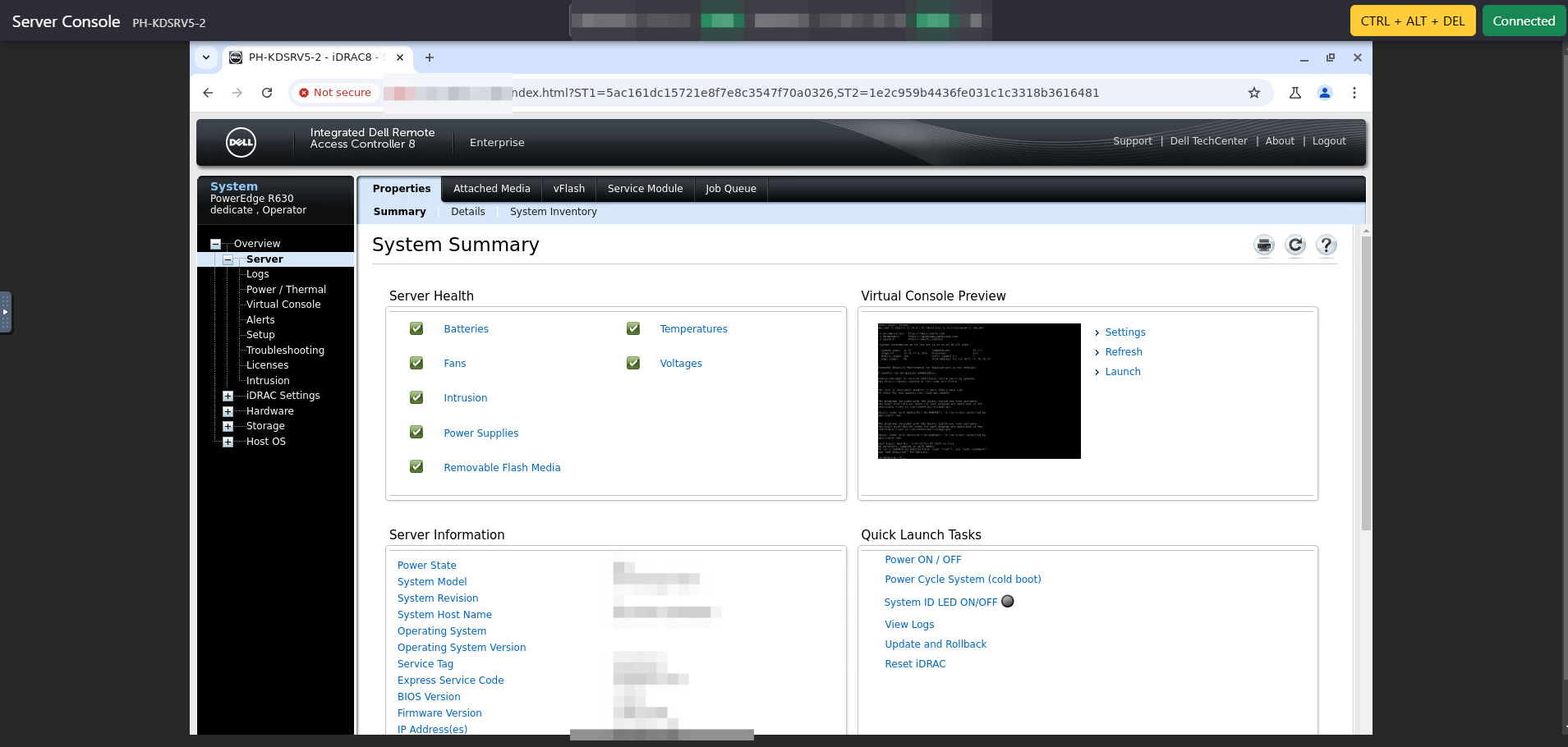Click Power Cycle System (cold boot)
Viewport: 1568px width, 747px height.
click(963, 580)
